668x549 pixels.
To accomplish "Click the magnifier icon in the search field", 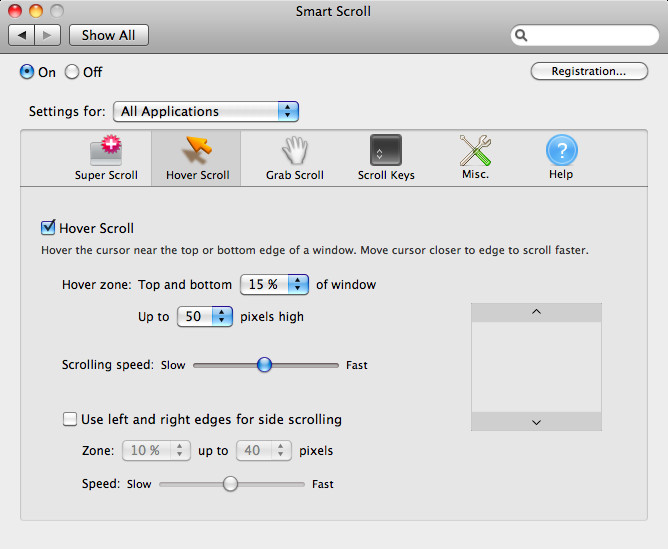I will pos(521,35).
